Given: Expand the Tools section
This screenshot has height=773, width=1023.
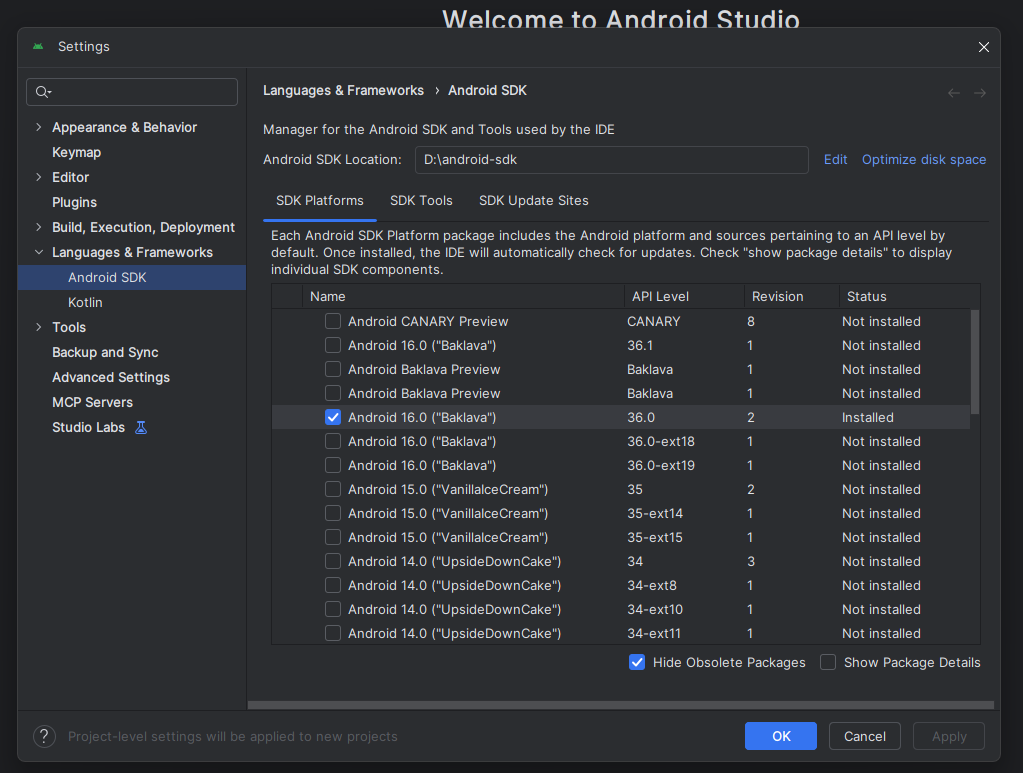Looking at the screenshot, I should click(x=38, y=327).
